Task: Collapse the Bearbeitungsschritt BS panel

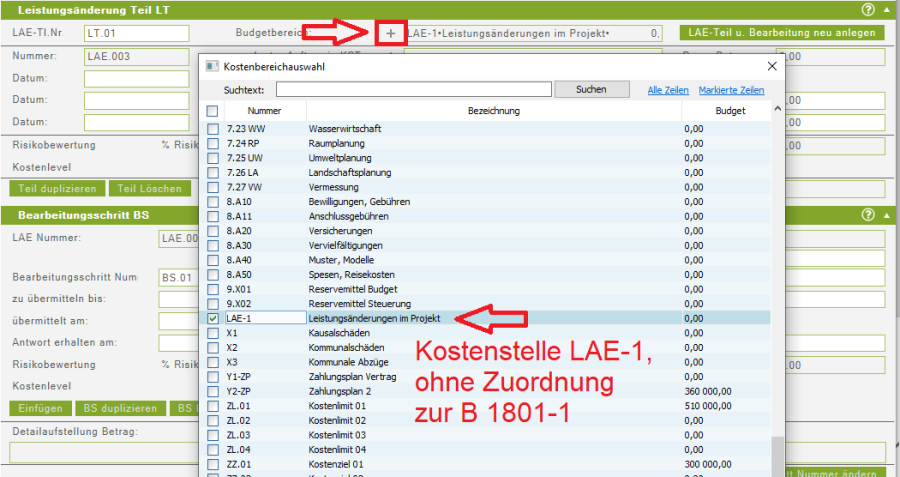Action: [x=886, y=215]
